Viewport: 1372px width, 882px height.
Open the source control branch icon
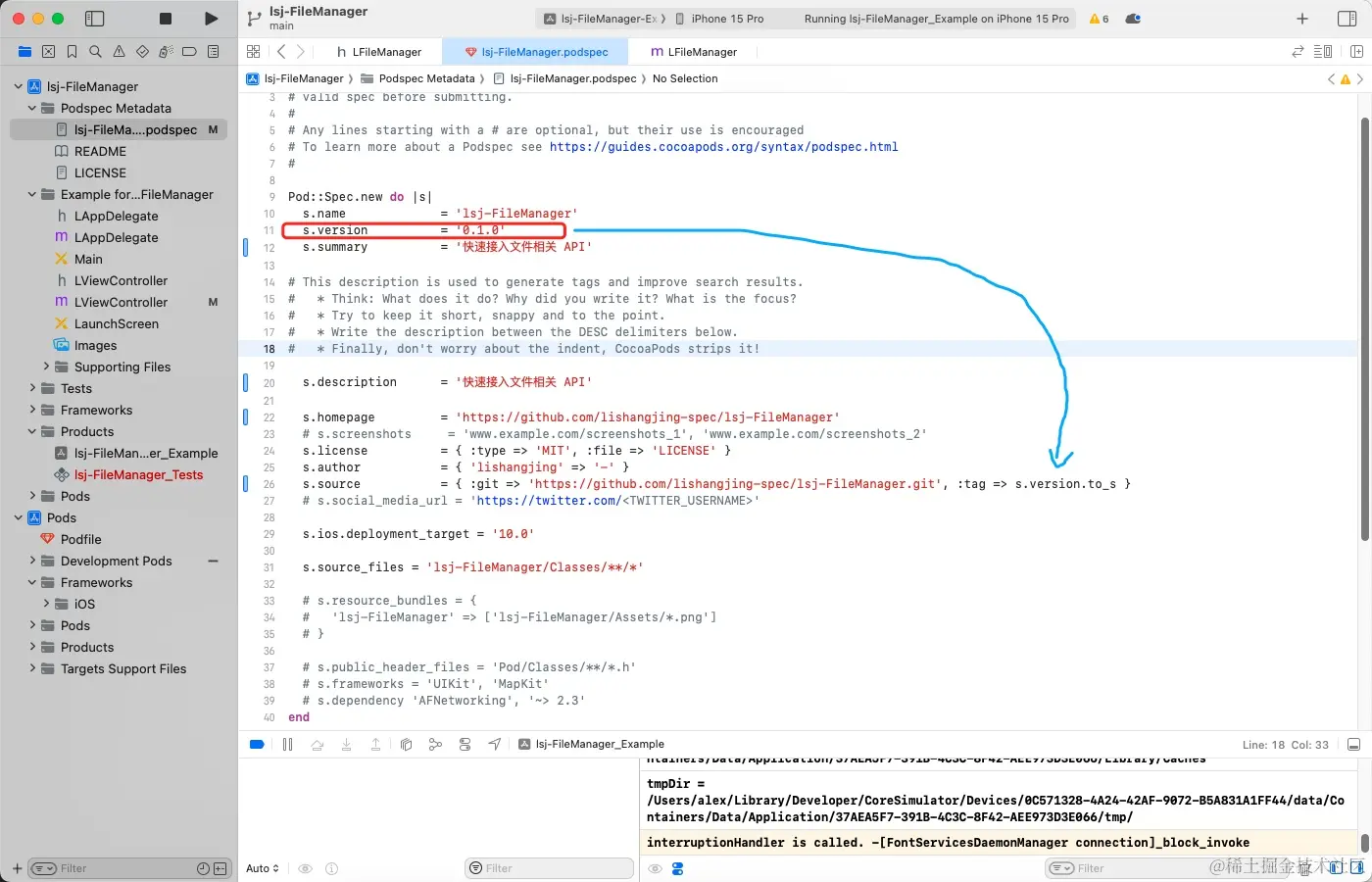tap(254, 19)
